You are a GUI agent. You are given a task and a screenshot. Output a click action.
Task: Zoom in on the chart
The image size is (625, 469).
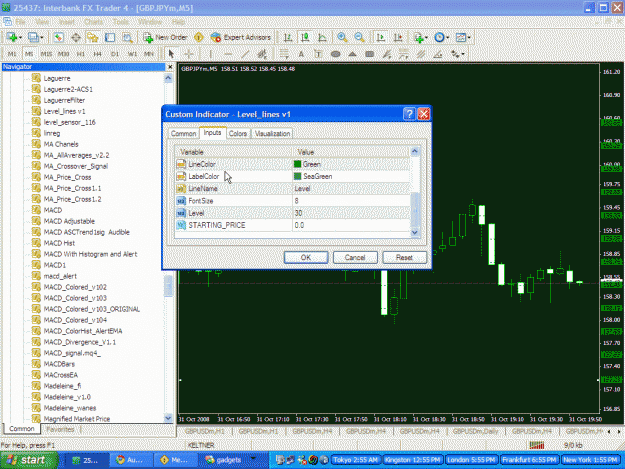tap(342, 37)
